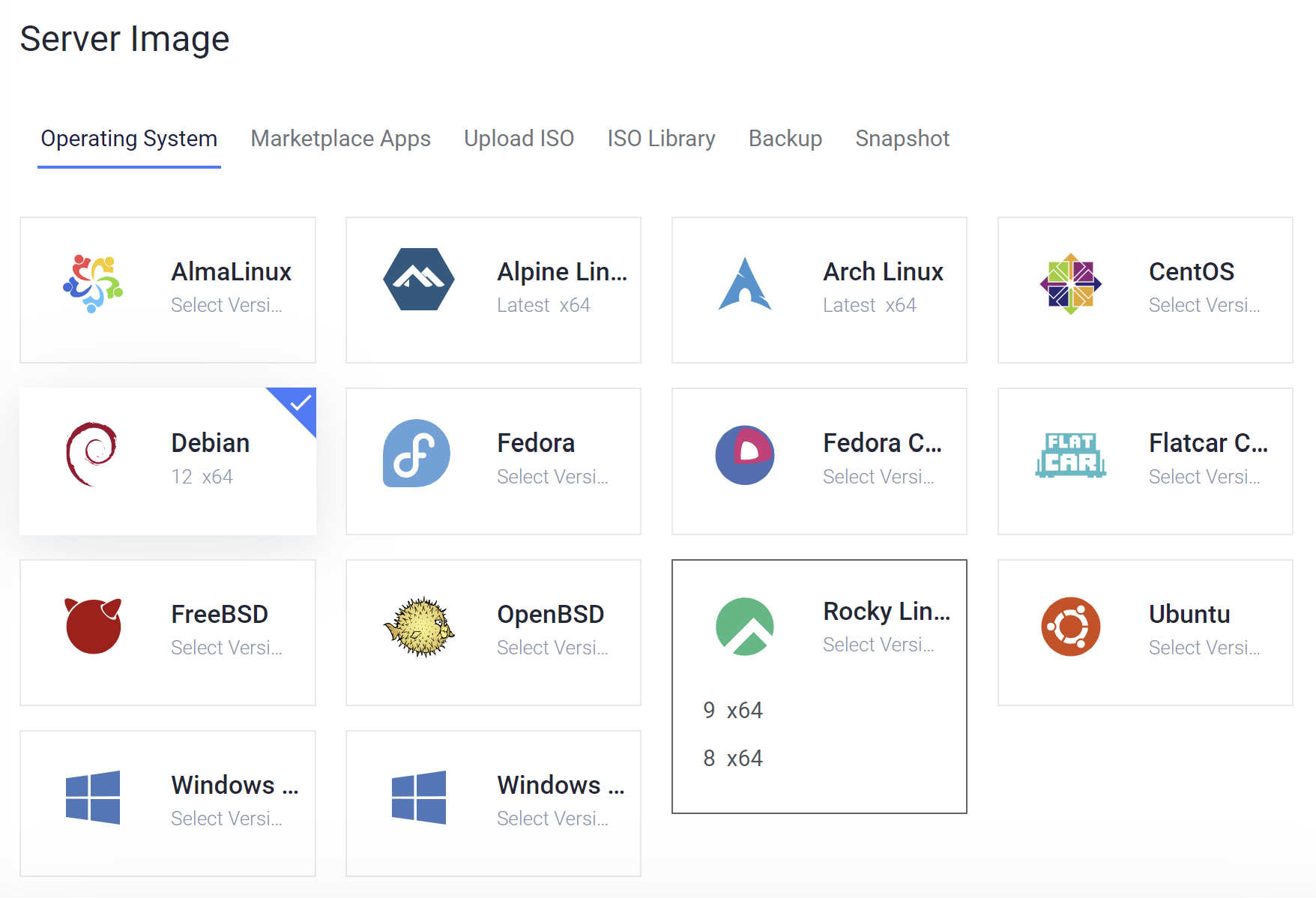
Task: Click the Ubuntu orange logo icon
Action: click(x=1071, y=627)
